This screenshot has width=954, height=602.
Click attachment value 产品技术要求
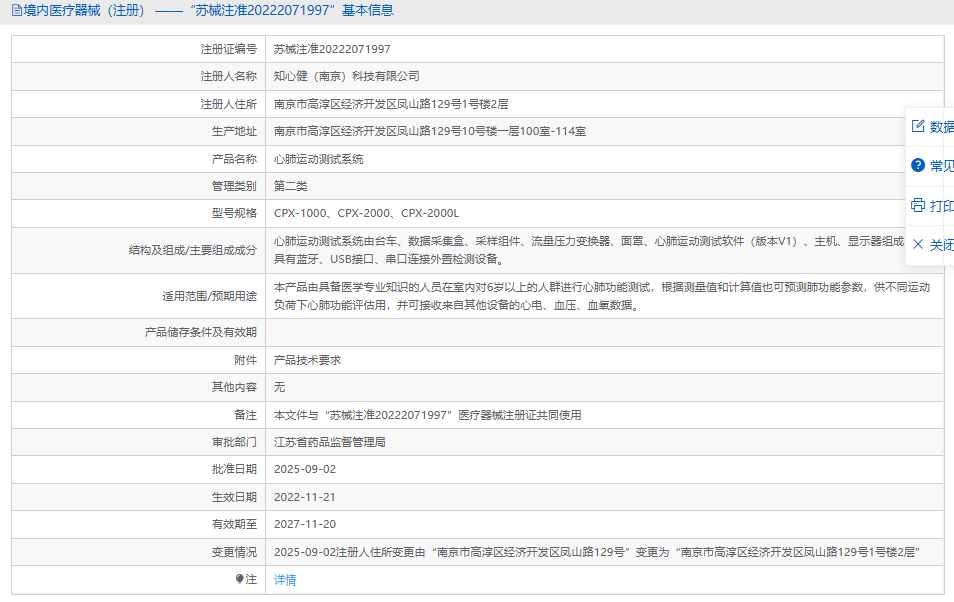click(307, 360)
